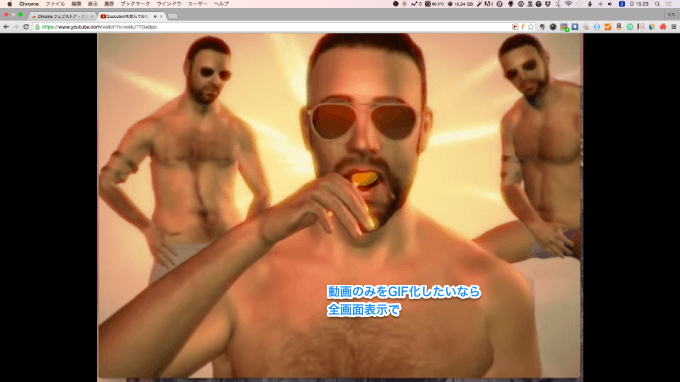Open the Bluetooth menu bar icon
Image resolution: width=680 pixels, height=382 pixels.
click(558, 4)
